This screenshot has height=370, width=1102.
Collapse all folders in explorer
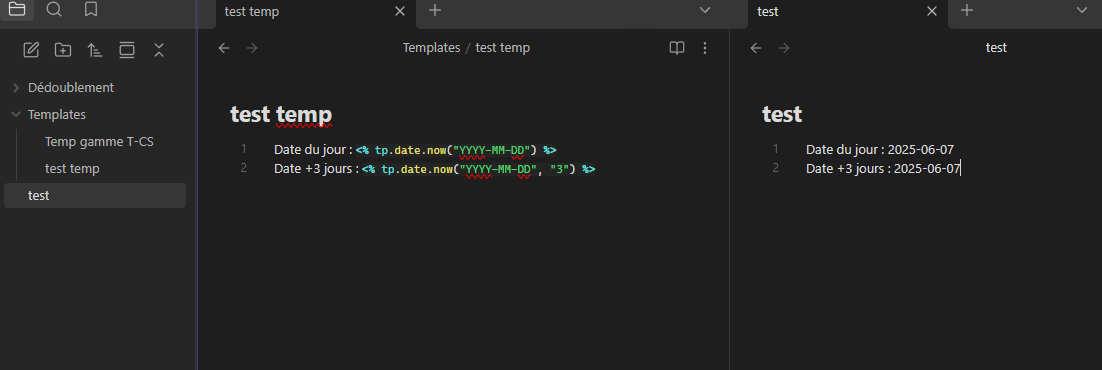[159, 50]
